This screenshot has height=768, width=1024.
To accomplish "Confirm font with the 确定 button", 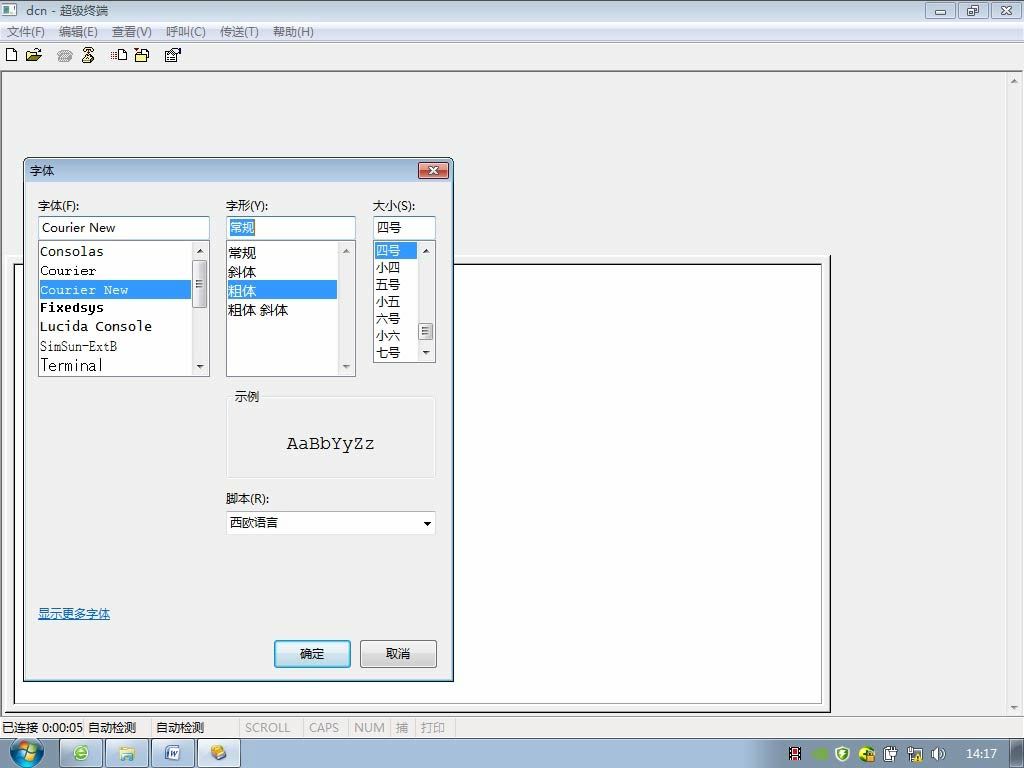I will coord(312,654).
